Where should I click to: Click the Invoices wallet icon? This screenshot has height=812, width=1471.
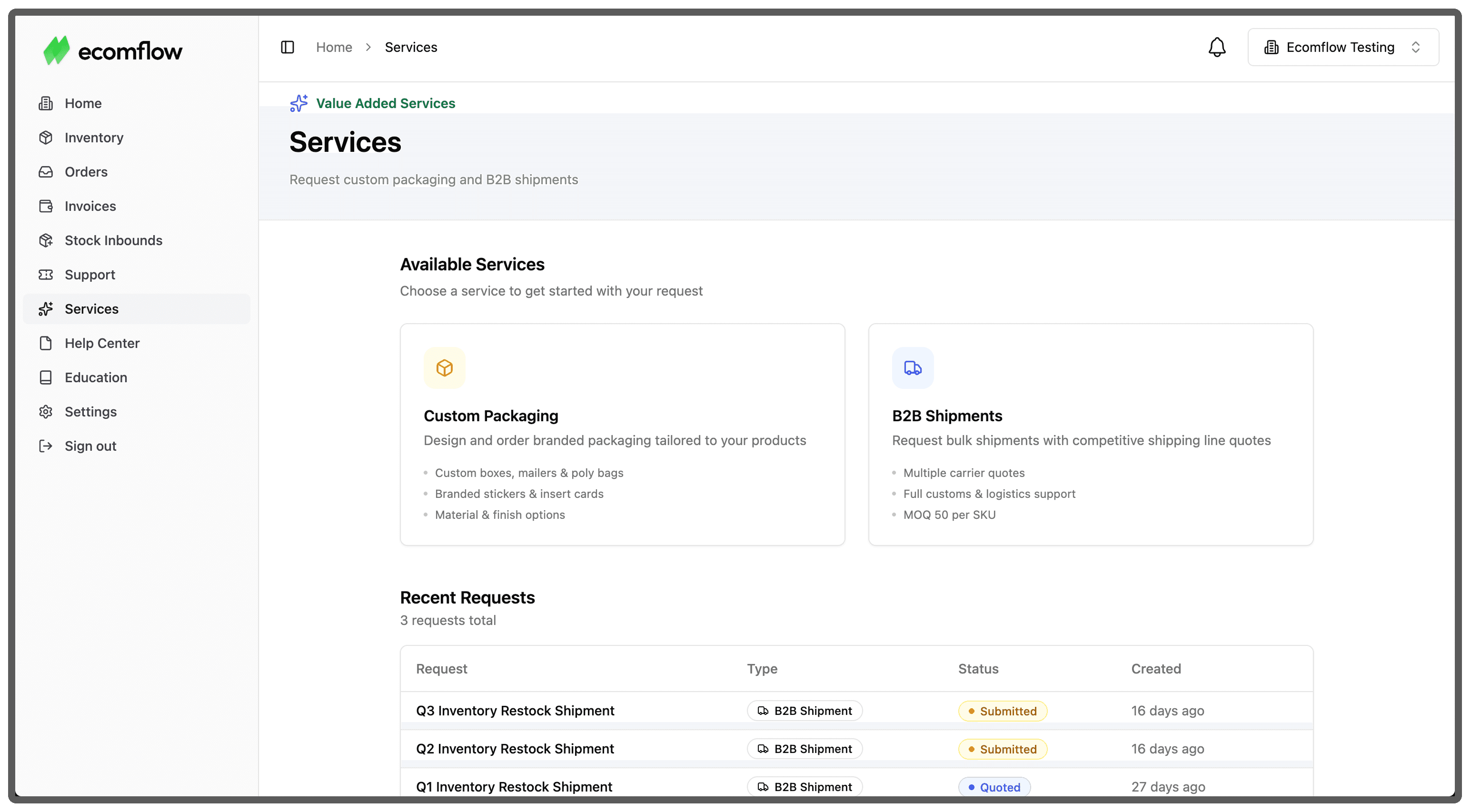[46, 206]
